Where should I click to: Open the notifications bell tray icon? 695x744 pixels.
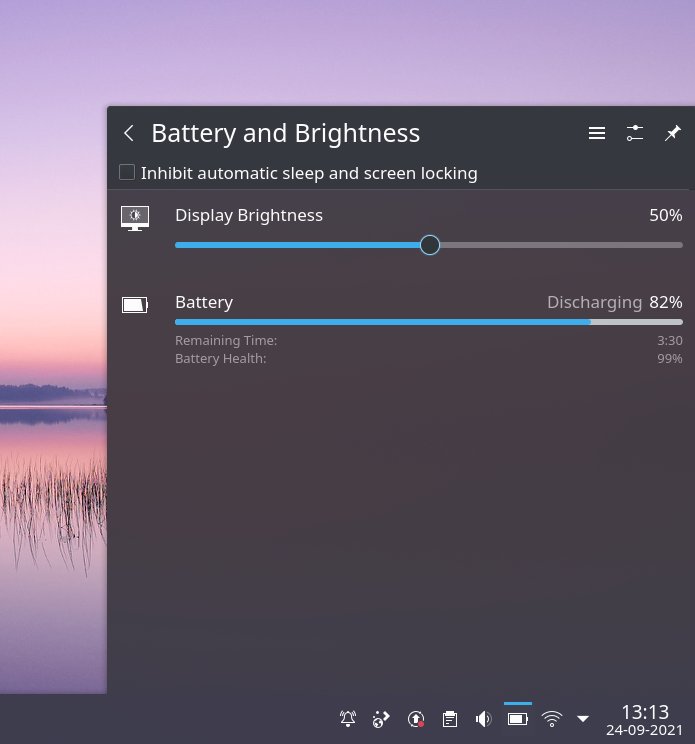click(348, 718)
